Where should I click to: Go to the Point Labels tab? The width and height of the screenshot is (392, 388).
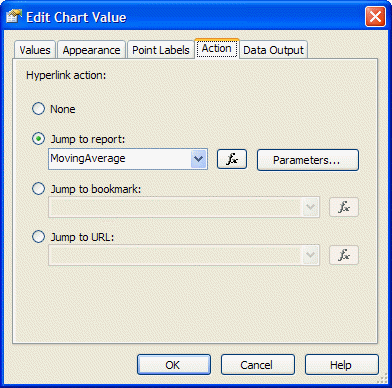pos(161,50)
